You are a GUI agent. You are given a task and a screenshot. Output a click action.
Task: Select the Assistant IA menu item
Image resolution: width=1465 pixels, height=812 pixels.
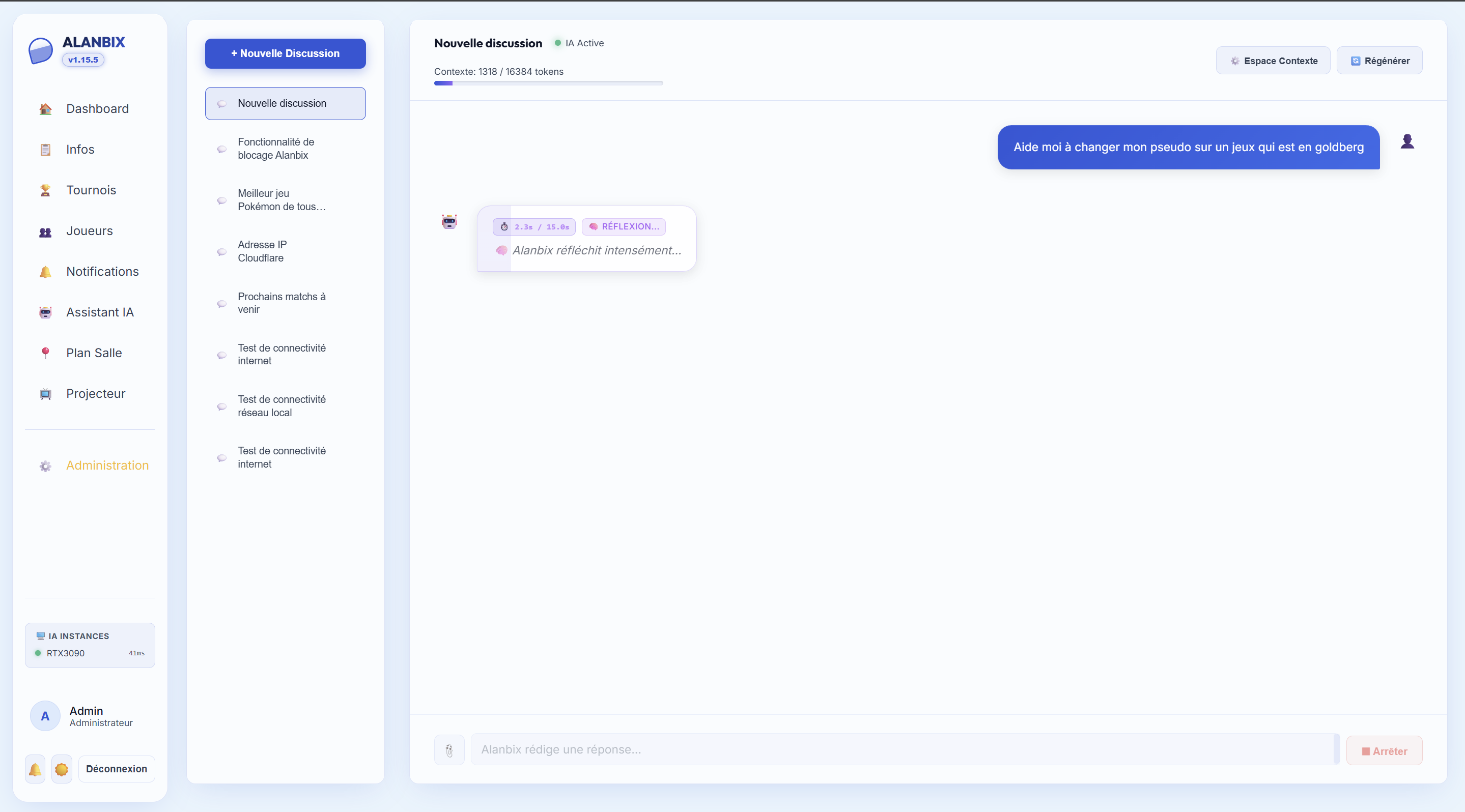[x=90, y=312]
